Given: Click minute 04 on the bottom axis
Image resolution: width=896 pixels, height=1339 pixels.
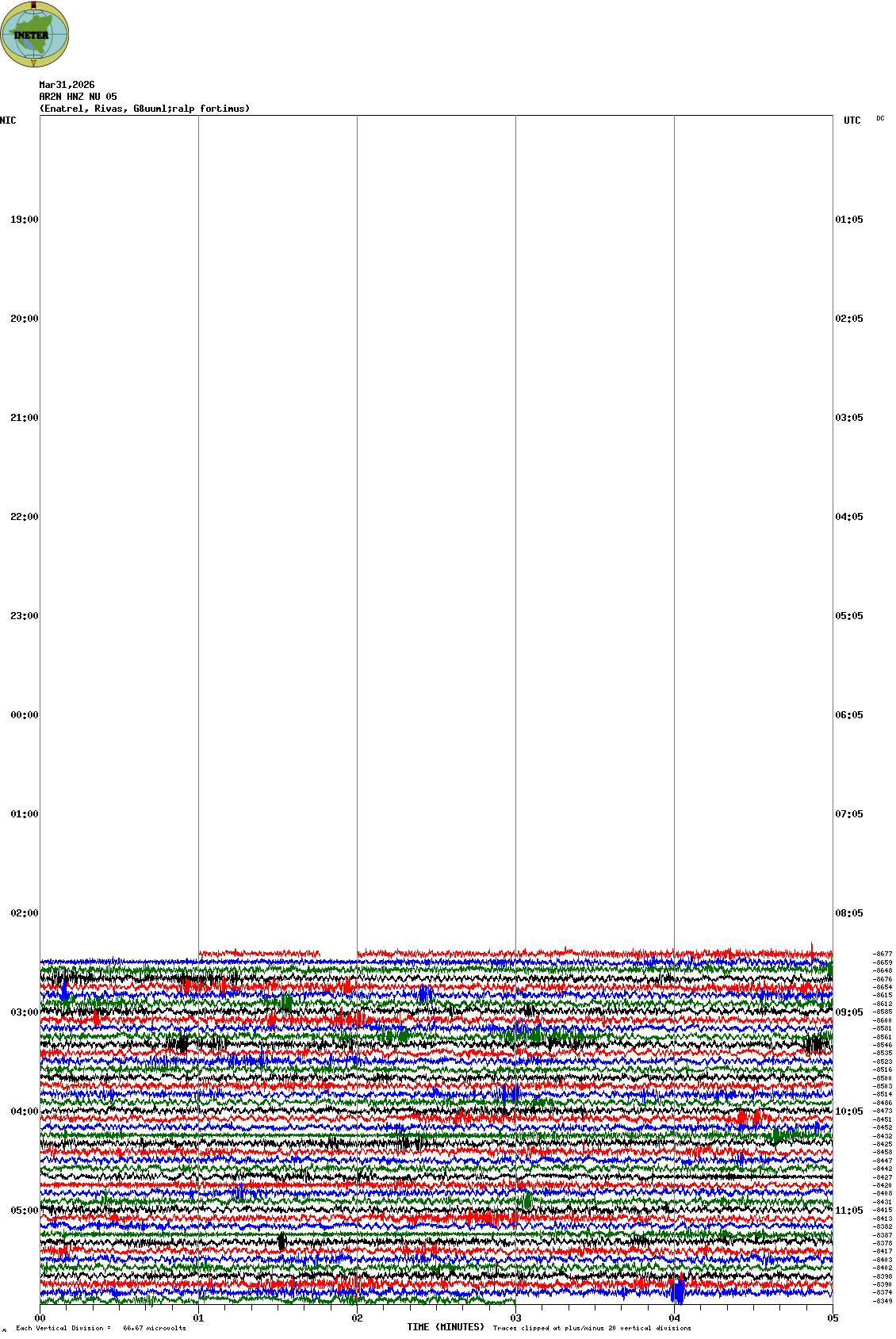Looking at the screenshot, I should [674, 1318].
